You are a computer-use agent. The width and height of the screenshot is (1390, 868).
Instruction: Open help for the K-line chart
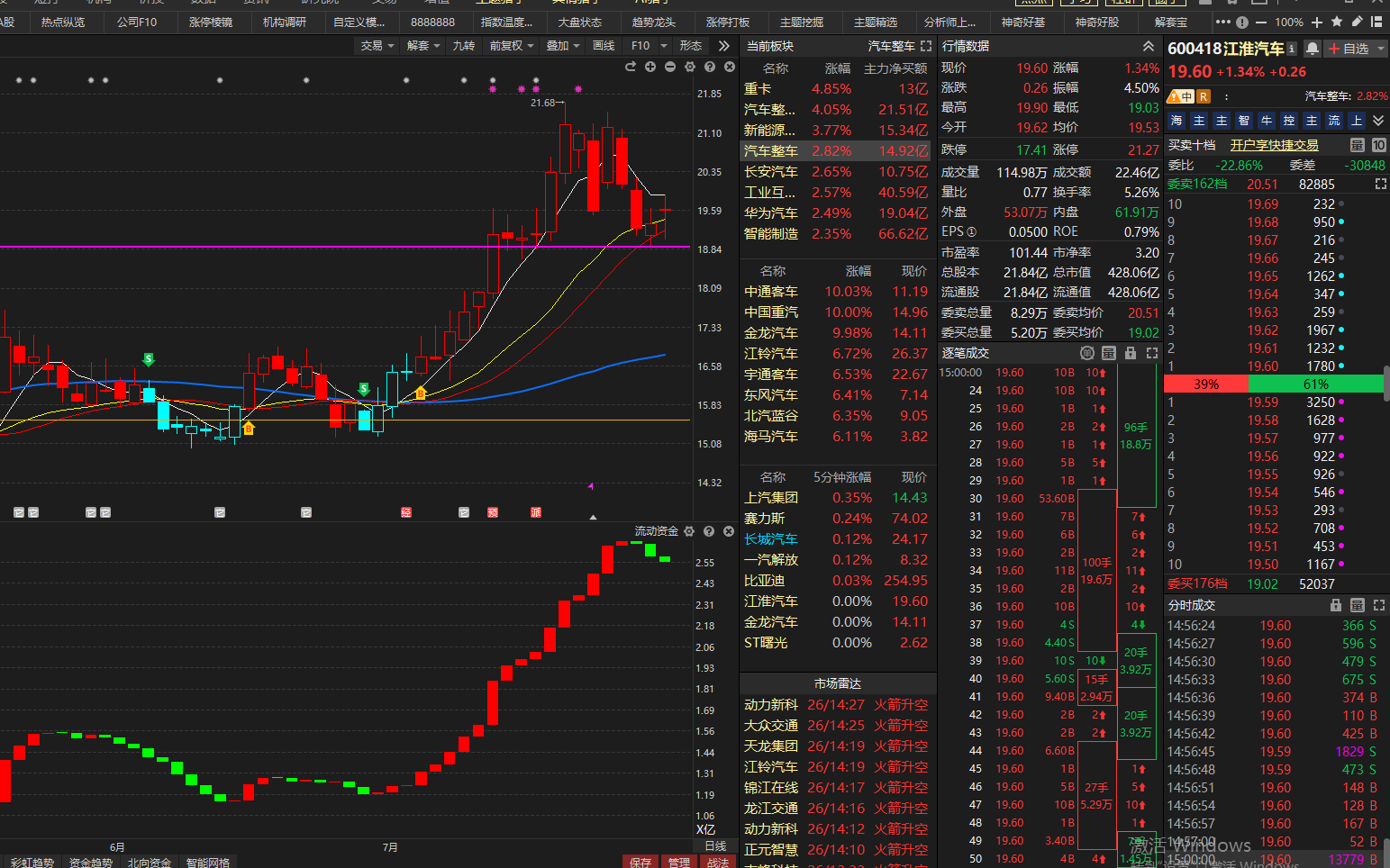click(x=710, y=67)
